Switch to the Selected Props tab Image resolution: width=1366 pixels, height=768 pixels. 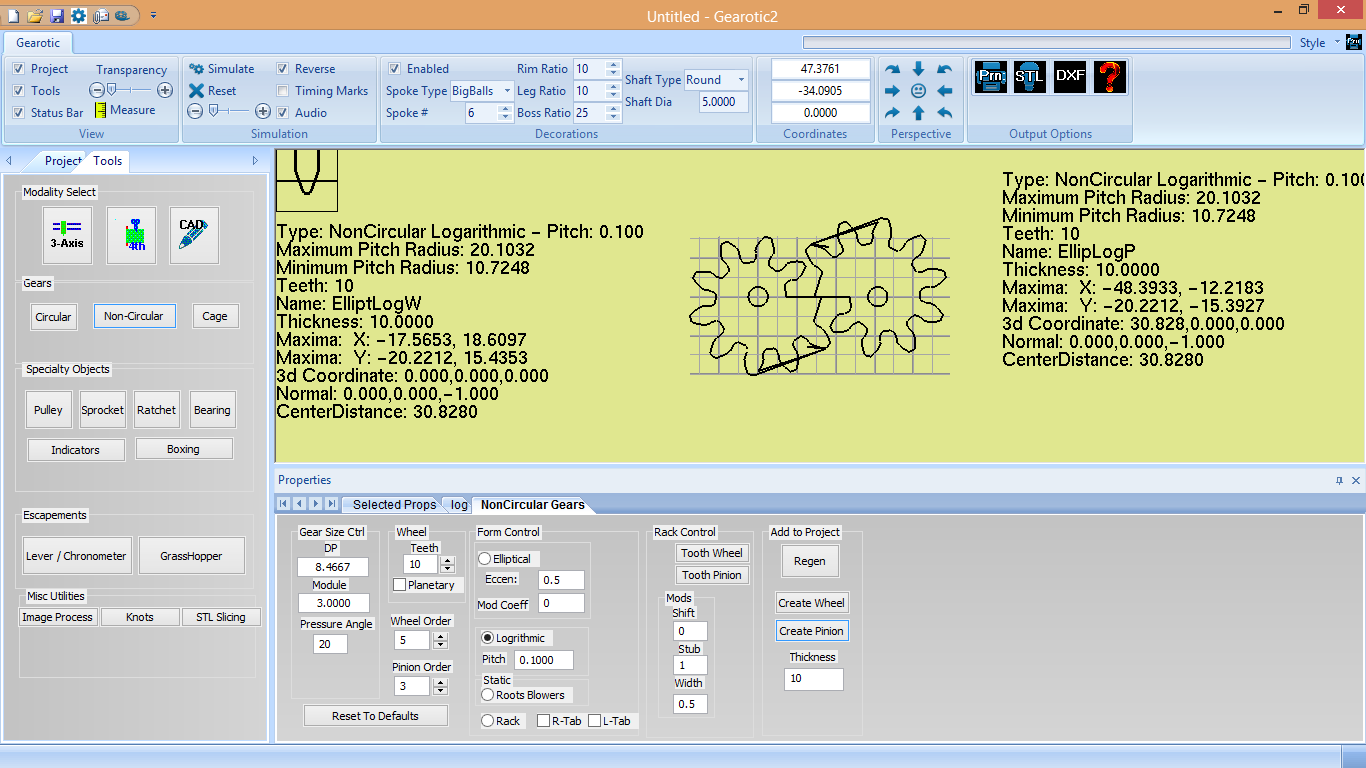(394, 505)
